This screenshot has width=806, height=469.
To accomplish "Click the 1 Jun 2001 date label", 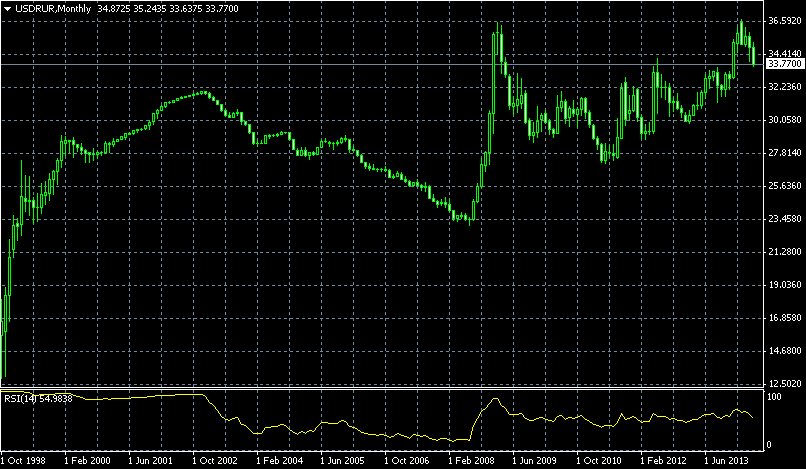I will tap(152, 459).
